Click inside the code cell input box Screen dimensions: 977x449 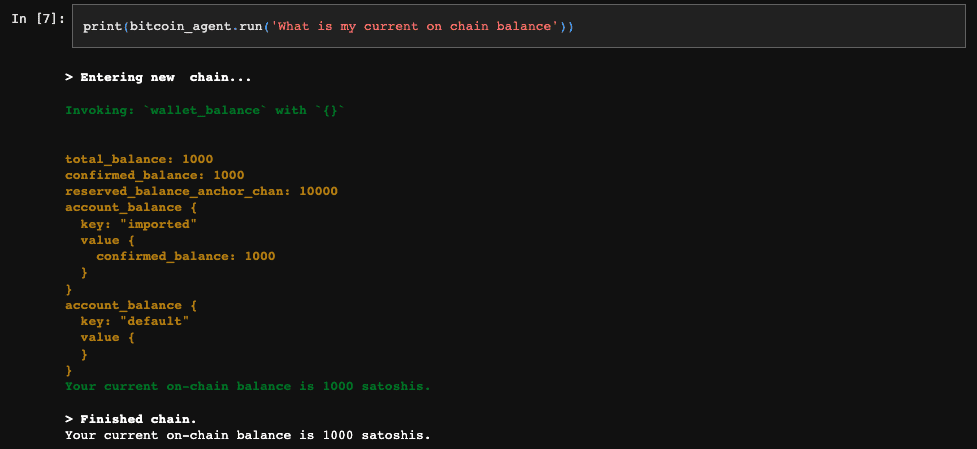point(518,26)
